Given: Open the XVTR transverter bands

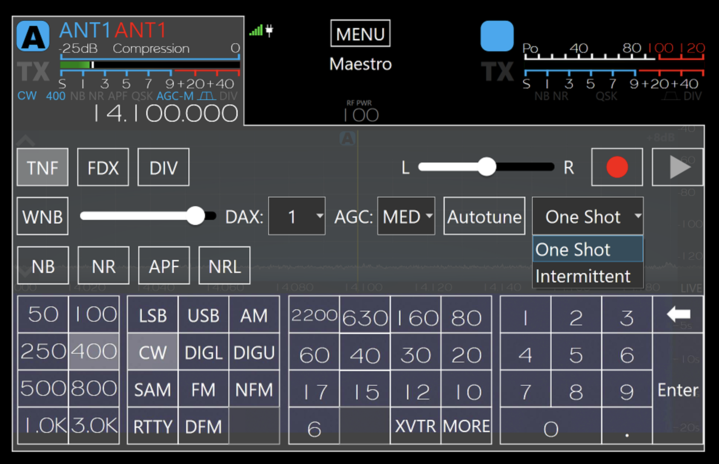Looking at the screenshot, I should tap(416, 426).
